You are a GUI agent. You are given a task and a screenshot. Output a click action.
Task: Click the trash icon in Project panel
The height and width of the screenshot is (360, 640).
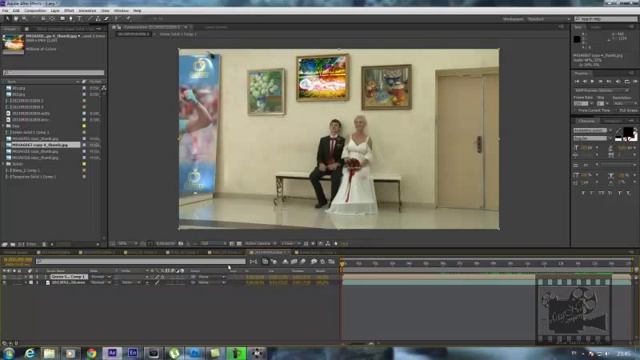click(44, 244)
